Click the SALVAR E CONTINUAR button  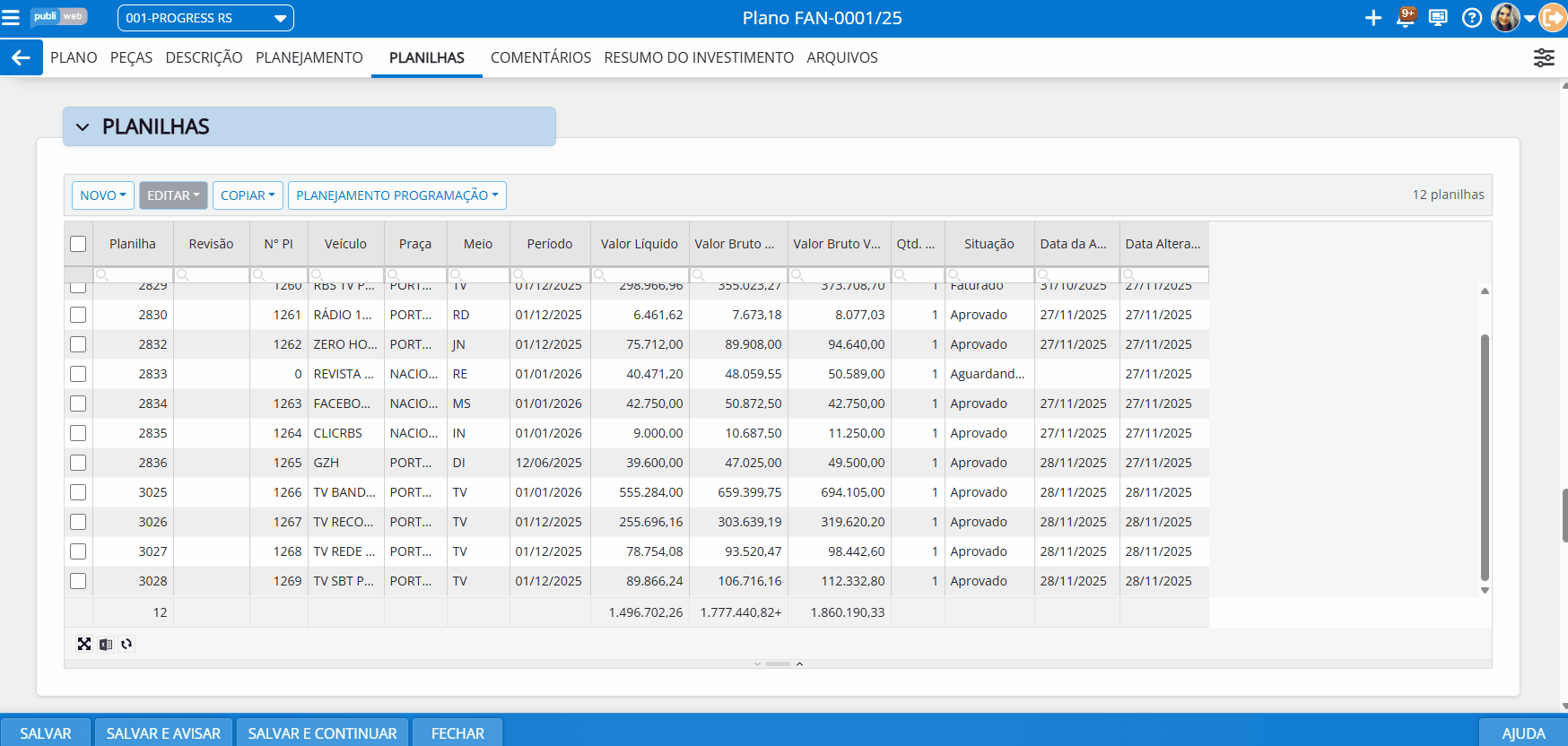322,733
